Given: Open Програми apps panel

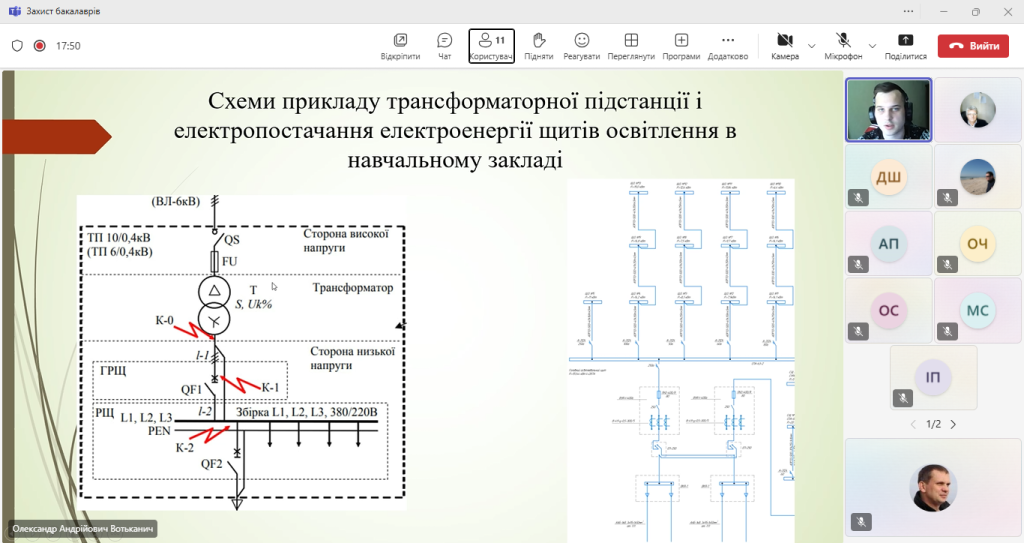Looking at the screenshot, I should 681,45.
